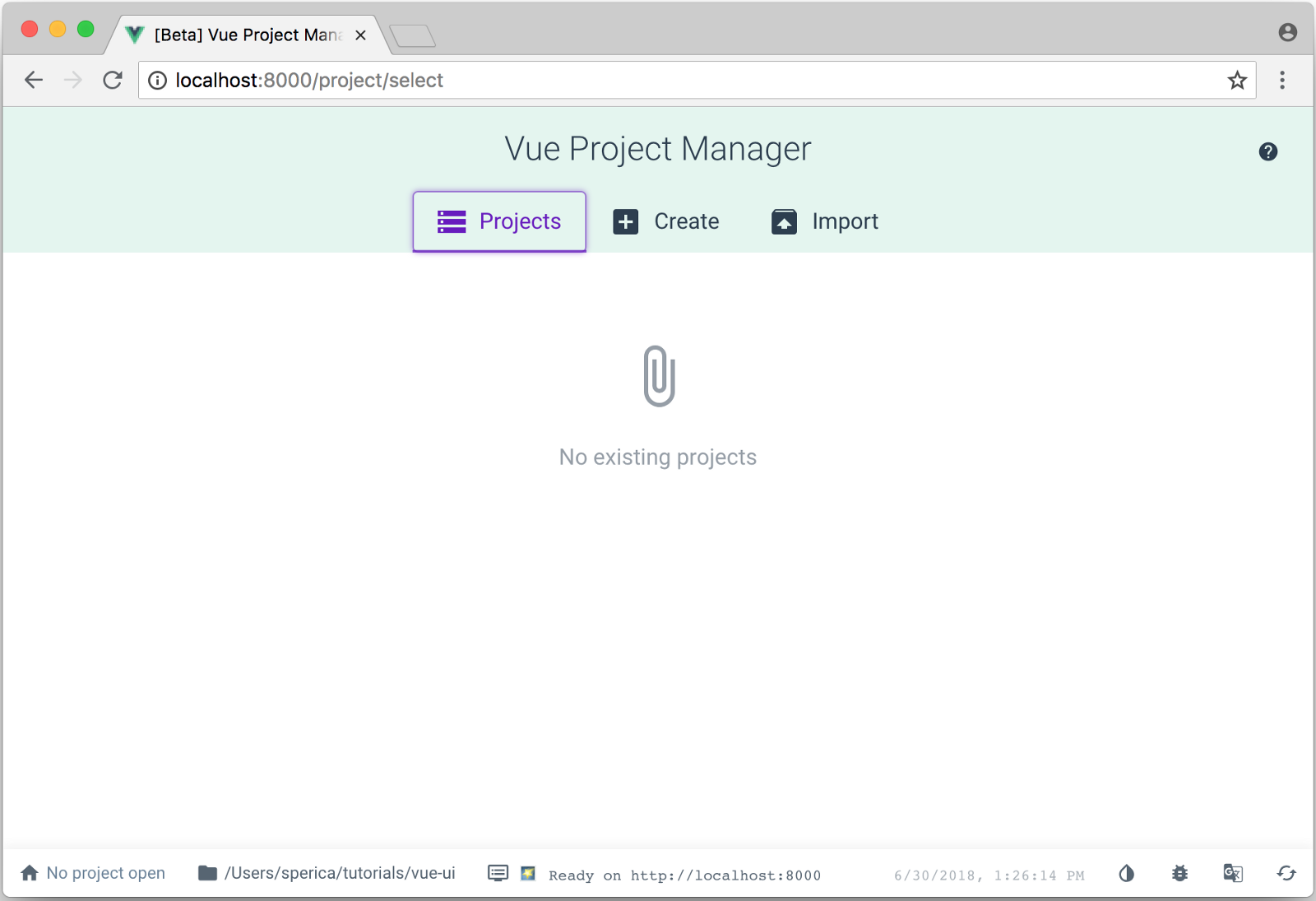Image resolution: width=1316 pixels, height=901 pixels.
Task: Select the [Beta] Vue Project Manager browser tab
Action: click(247, 35)
